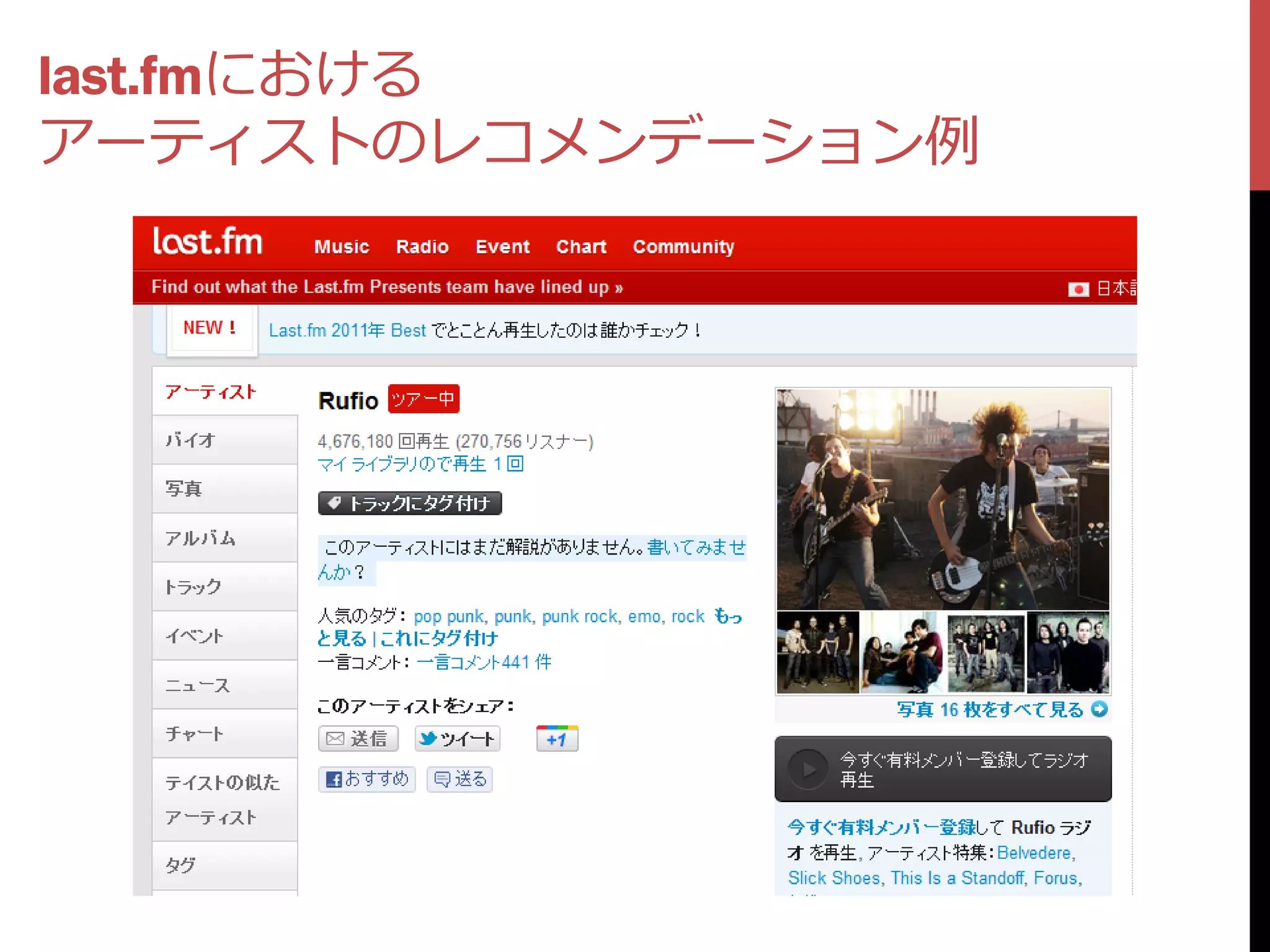Open the rock tag link

pos(688,617)
